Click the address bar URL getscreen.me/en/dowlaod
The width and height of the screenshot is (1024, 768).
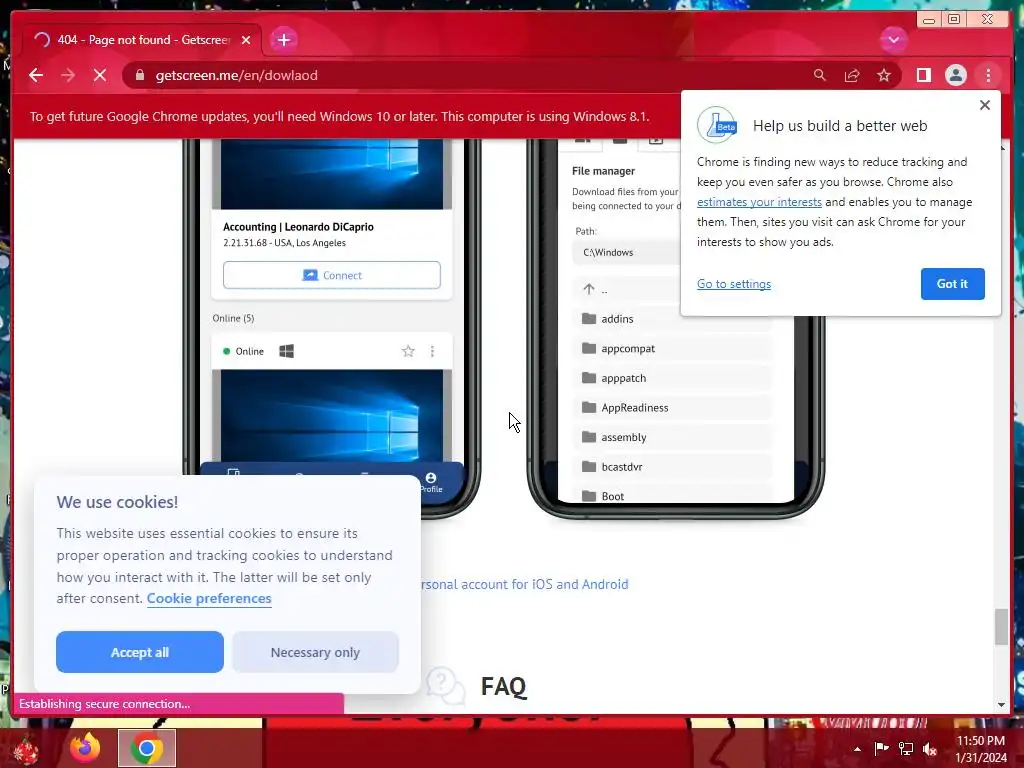(x=236, y=75)
